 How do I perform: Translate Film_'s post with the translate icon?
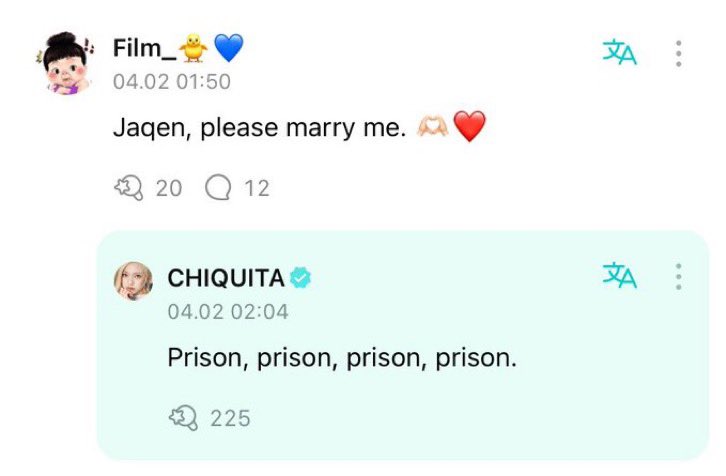point(619,53)
